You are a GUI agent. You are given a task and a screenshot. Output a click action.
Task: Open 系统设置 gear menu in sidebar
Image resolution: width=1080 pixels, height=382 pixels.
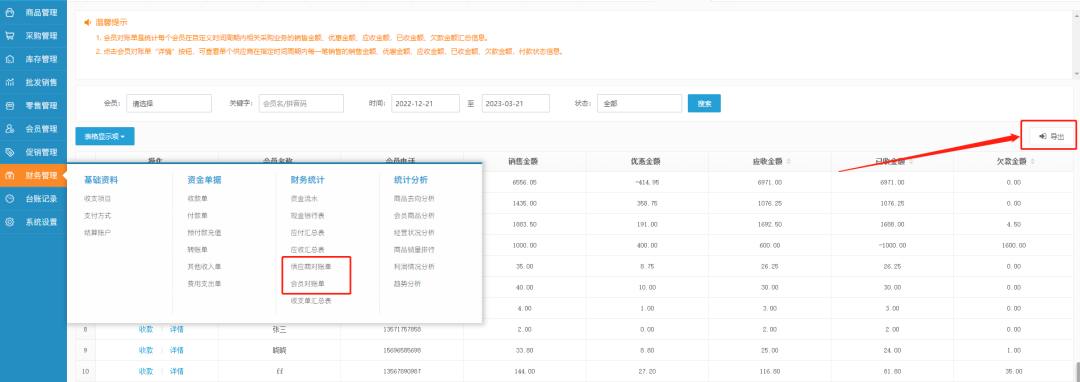(33, 222)
